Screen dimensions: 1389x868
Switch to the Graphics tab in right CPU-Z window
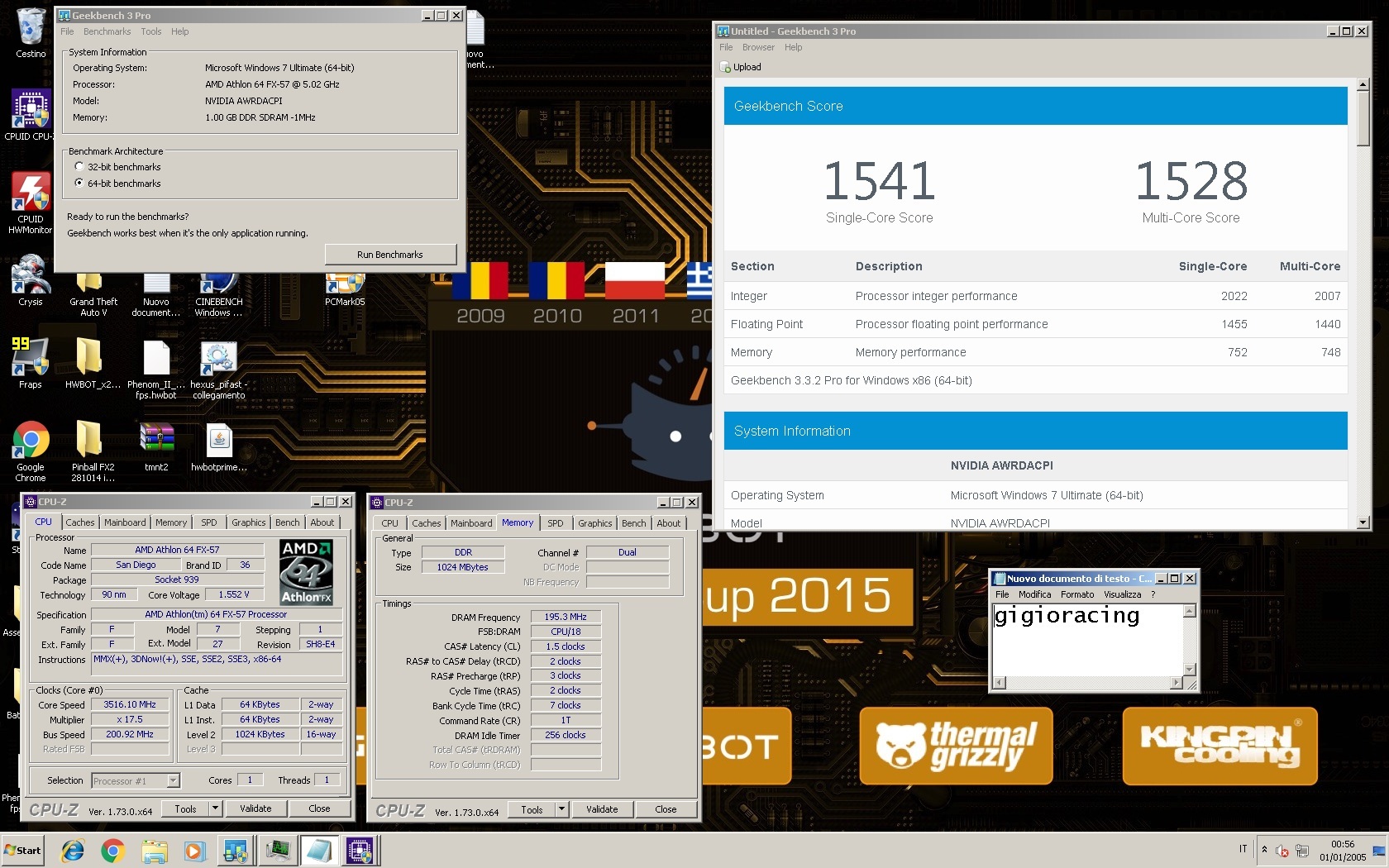595,523
